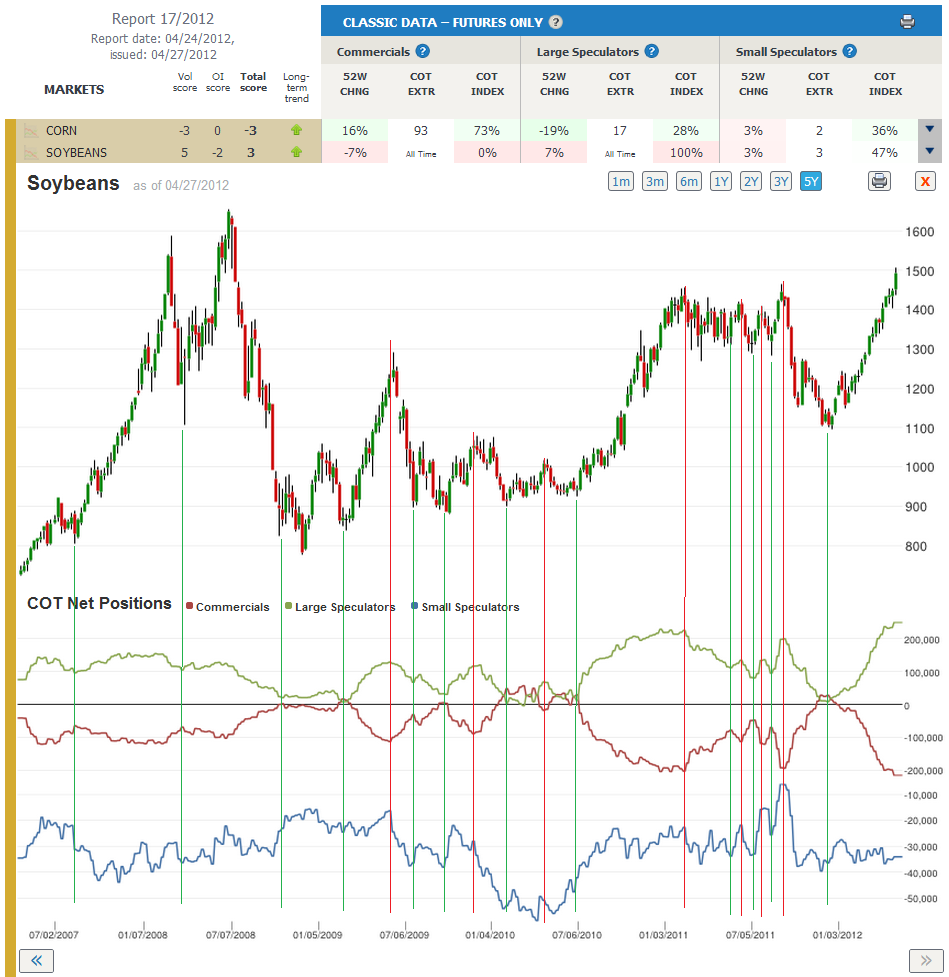The height and width of the screenshot is (977, 949).
Task: Open help icon next to Large Speculators
Action: coord(651,51)
